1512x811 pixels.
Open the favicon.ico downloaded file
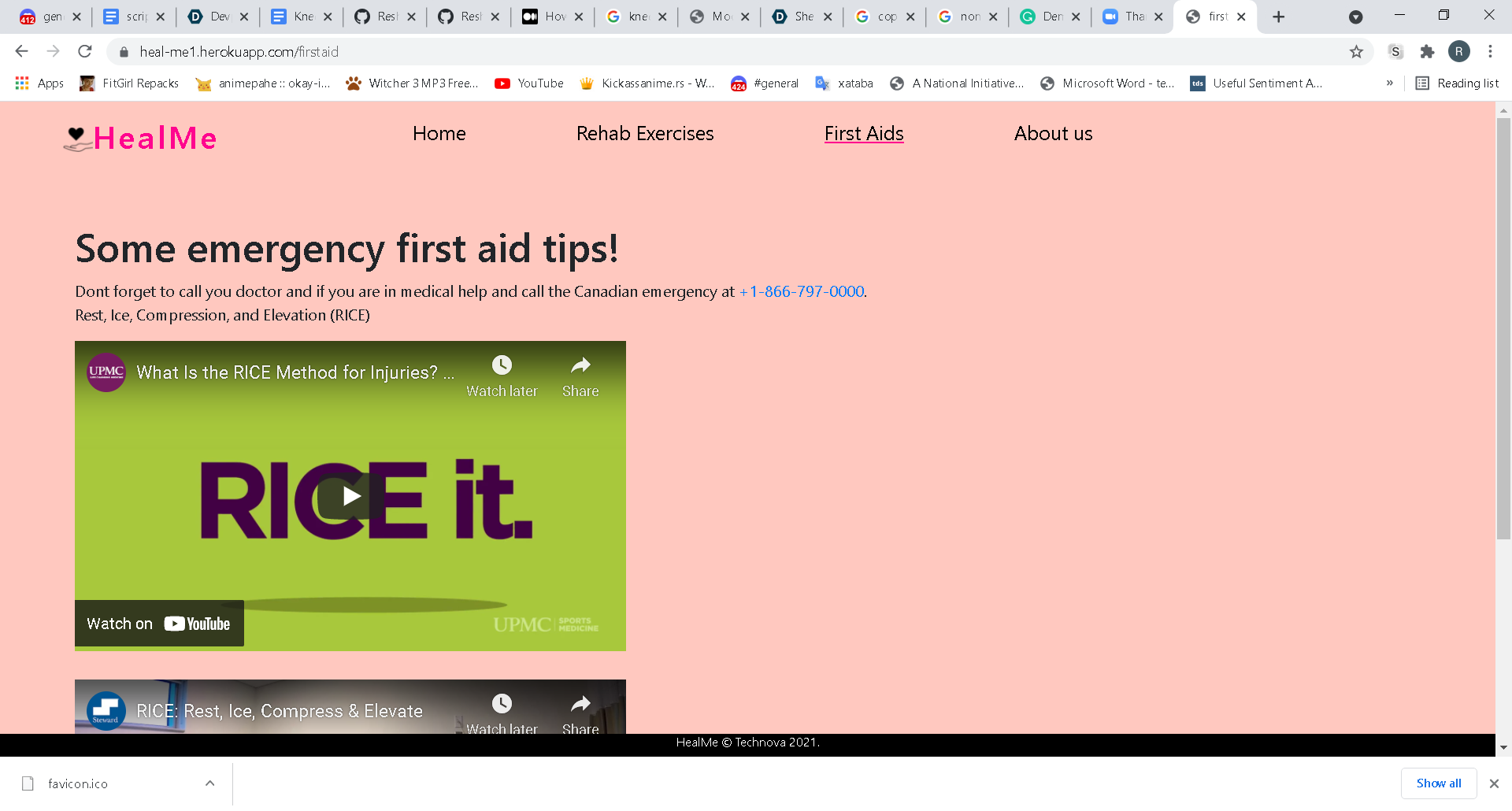tap(77, 783)
